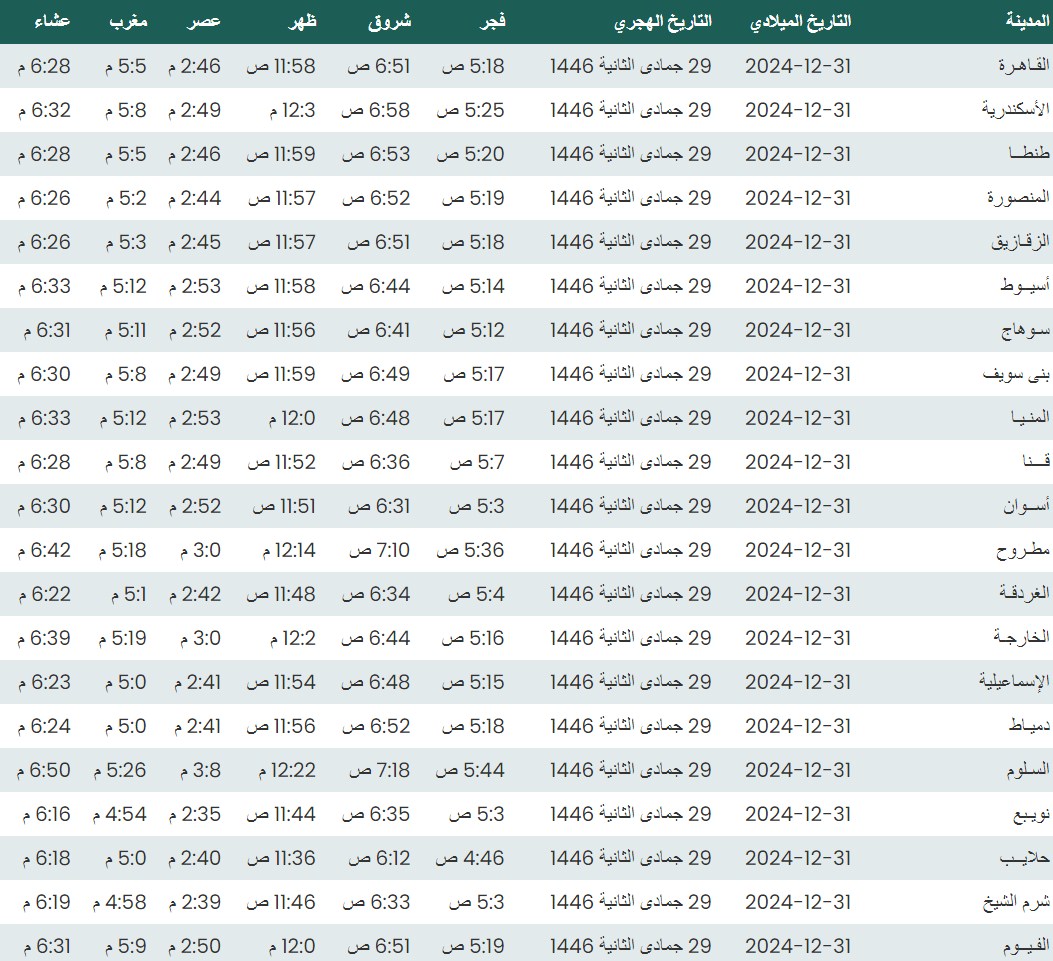This screenshot has width=1053, height=961.
Task: Select the Hijri date in the أسيوط row
Action: coord(631,286)
